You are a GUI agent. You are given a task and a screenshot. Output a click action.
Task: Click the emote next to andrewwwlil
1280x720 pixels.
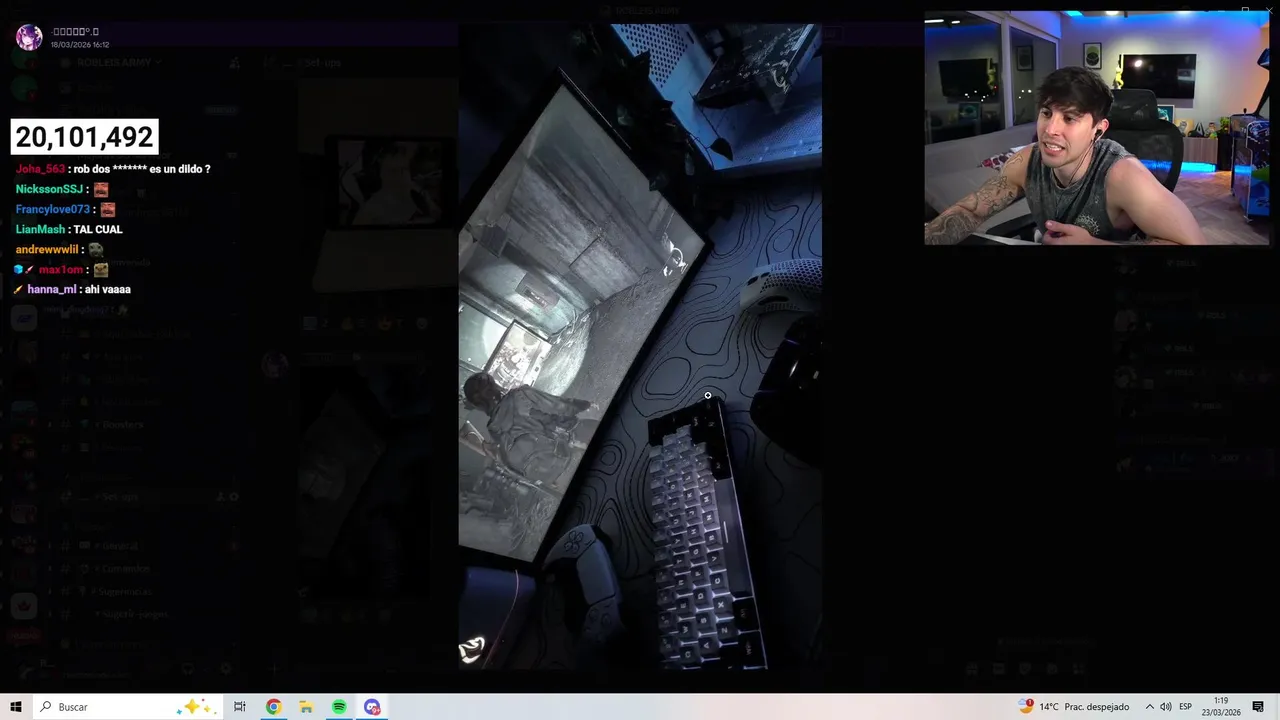pyautogui.click(x=96, y=249)
